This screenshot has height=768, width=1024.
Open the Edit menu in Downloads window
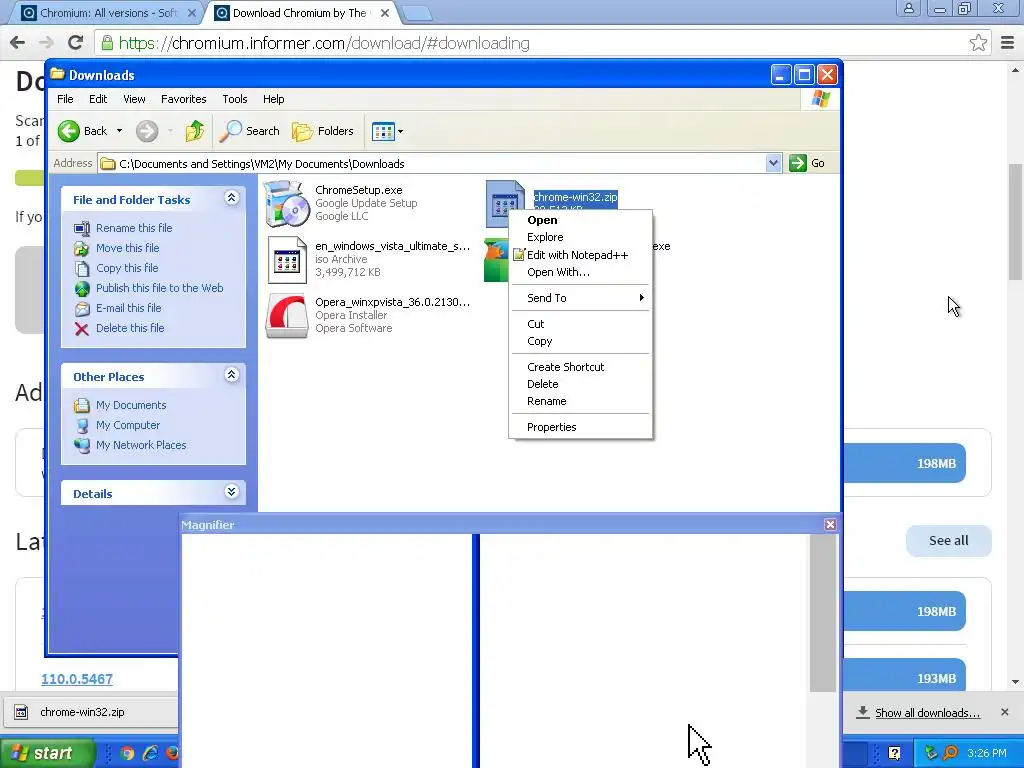98,99
